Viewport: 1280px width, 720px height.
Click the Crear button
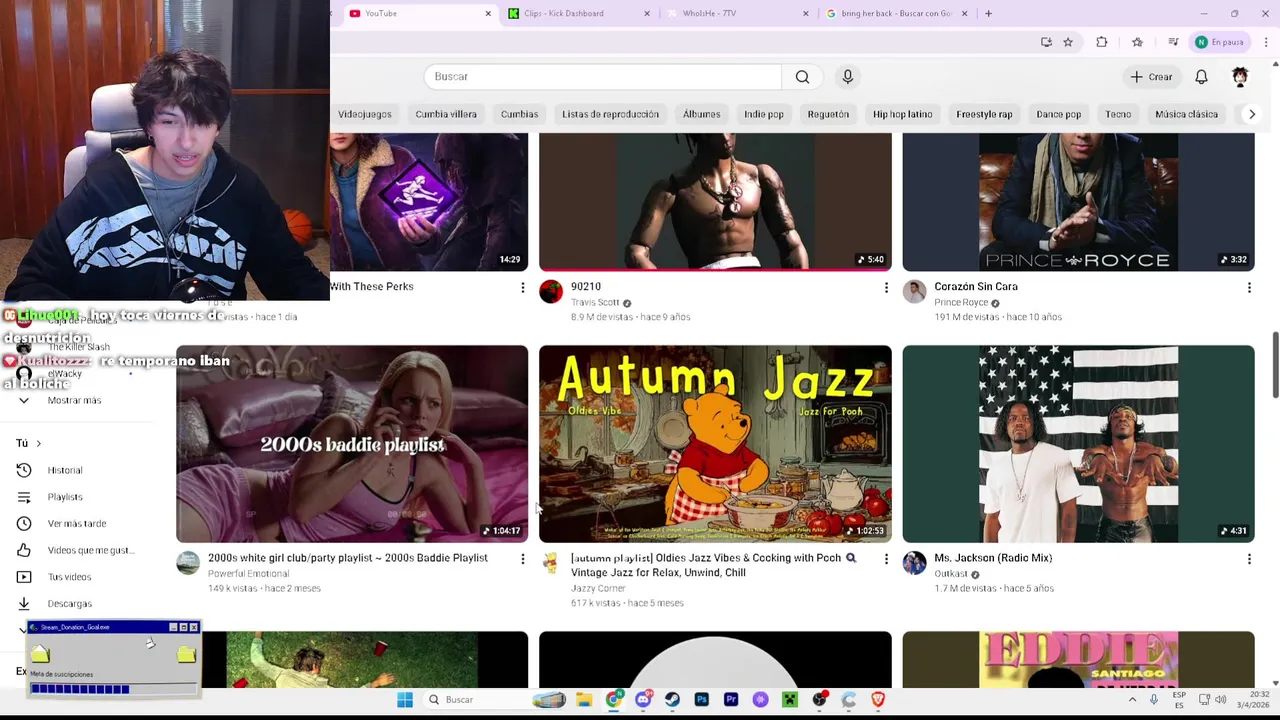[1151, 77]
